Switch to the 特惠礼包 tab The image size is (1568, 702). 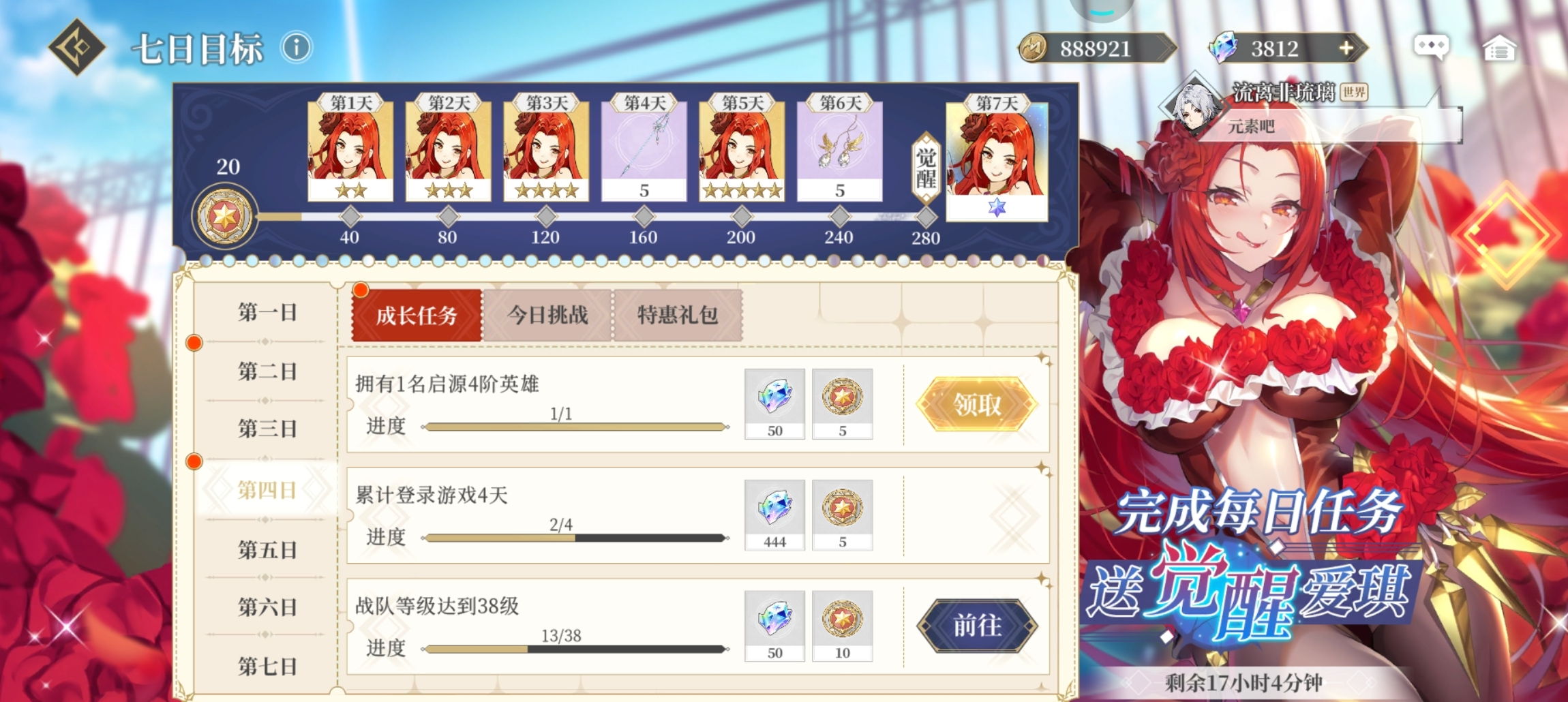tap(678, 315)
